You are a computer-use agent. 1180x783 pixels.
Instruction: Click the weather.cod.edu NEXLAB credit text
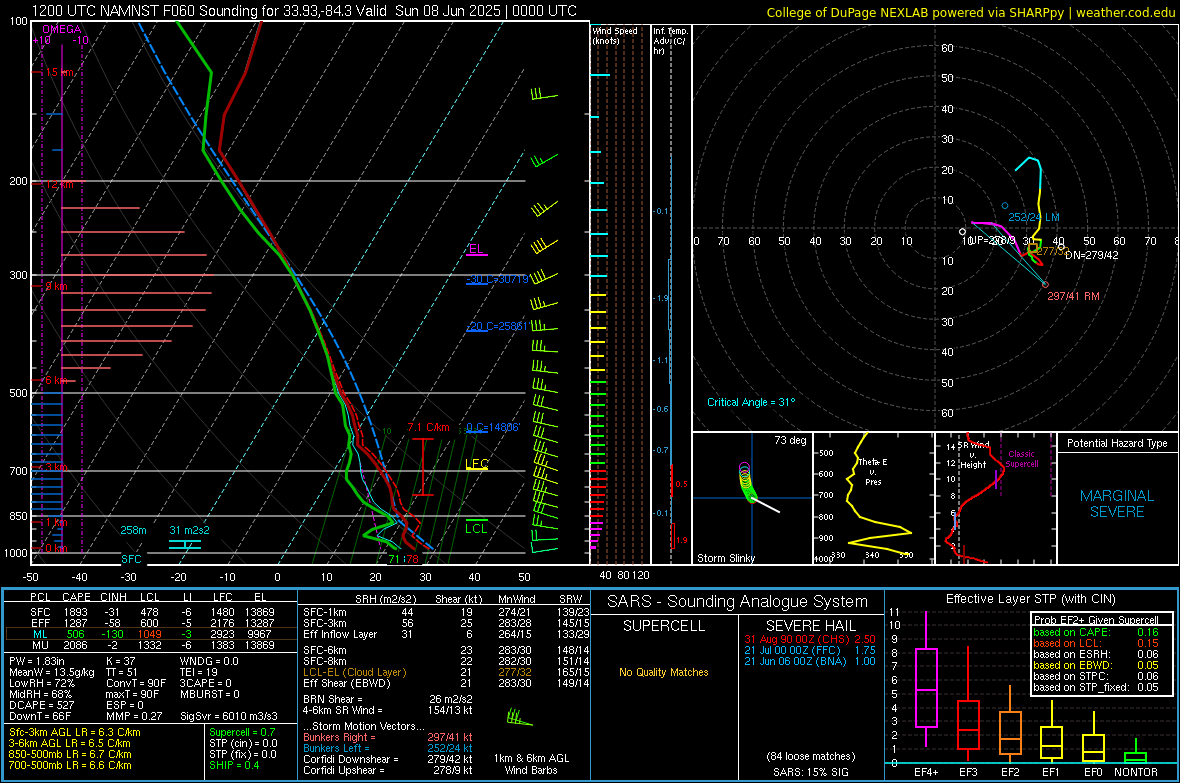[x=969, y=12]
